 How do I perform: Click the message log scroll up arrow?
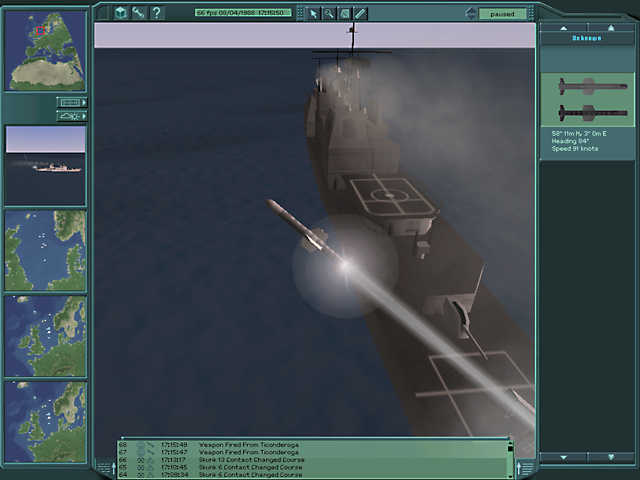pyautogui.click(x=510, y=444)
